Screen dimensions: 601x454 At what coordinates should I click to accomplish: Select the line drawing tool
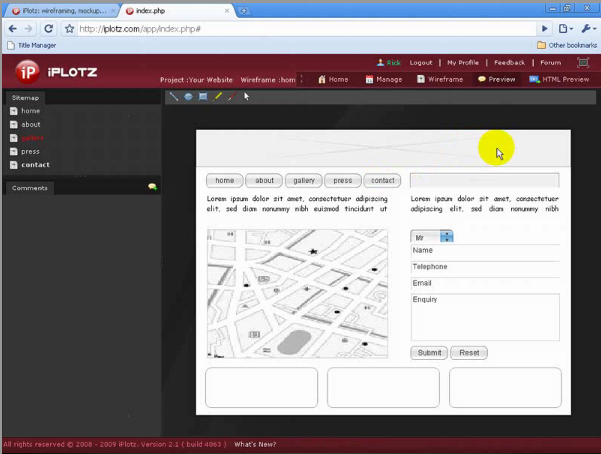173,97
